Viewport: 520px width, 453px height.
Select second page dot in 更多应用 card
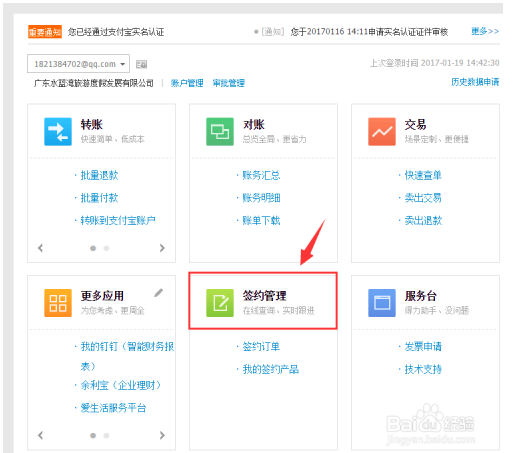click(x=106, y=435)
